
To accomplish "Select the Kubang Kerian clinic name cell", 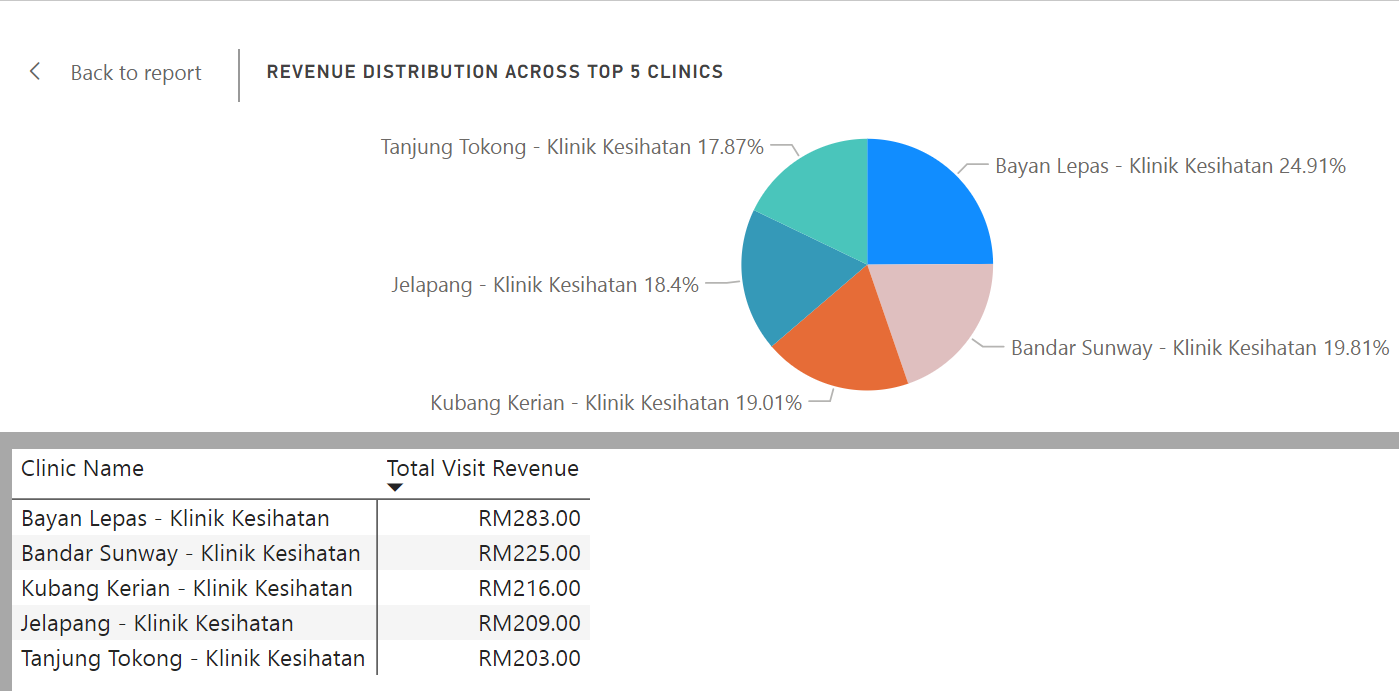I will click(187, 588).
